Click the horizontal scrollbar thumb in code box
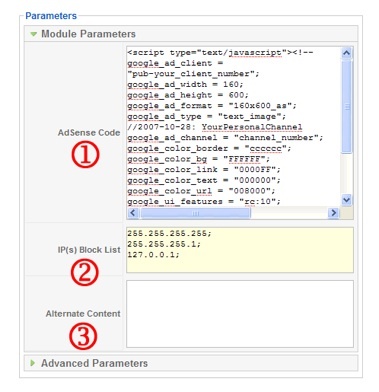 point(195,213)
